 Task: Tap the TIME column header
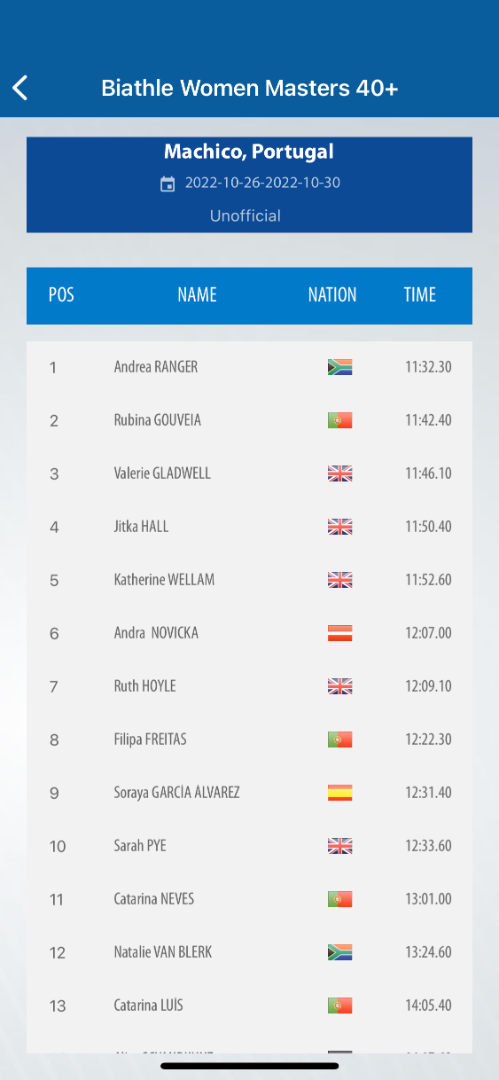click(420, 295)
